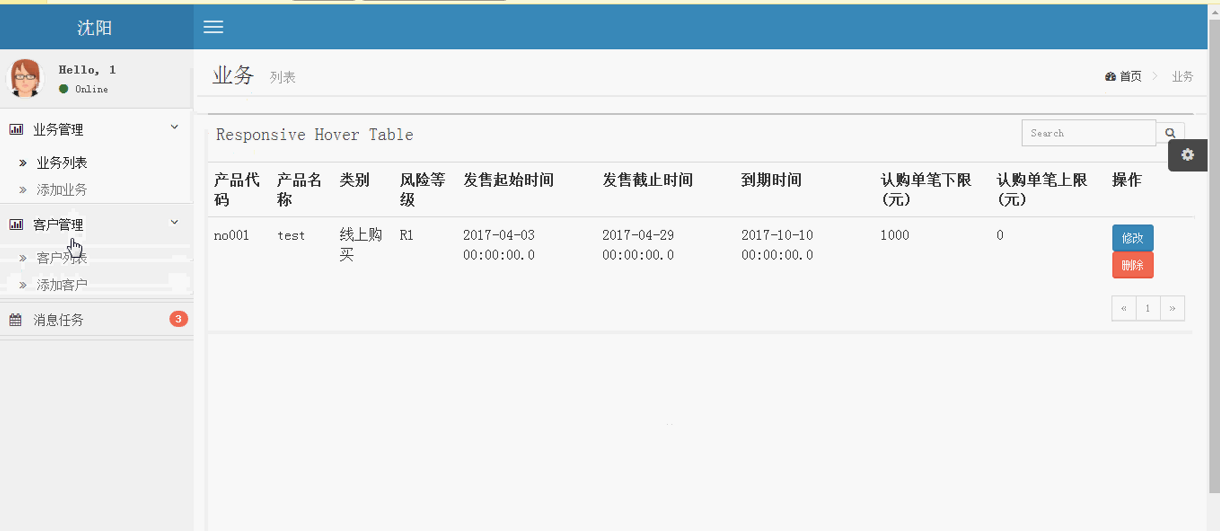Click the 线上购买 category cell
Screen dimensions: 1220x531
point(361,245)
